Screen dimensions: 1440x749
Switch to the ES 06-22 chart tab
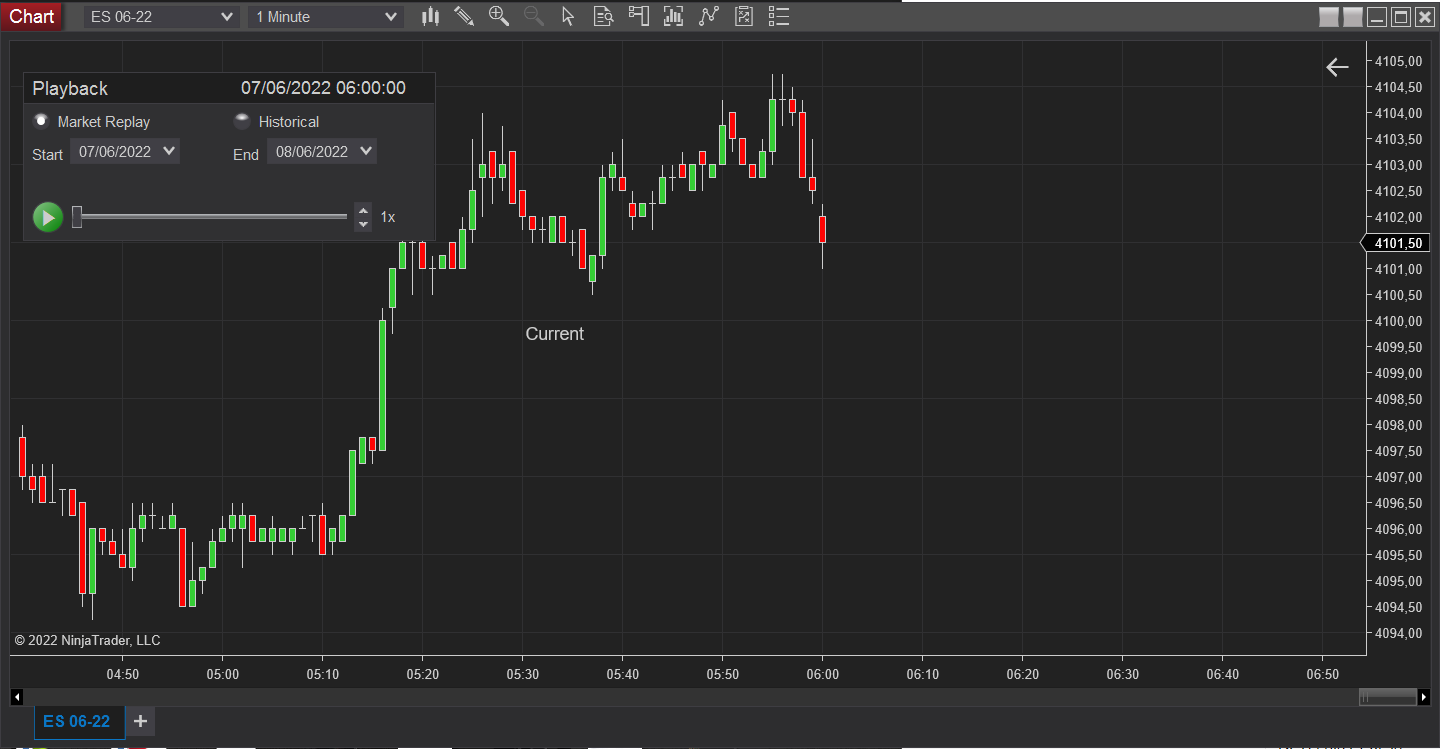78,721
